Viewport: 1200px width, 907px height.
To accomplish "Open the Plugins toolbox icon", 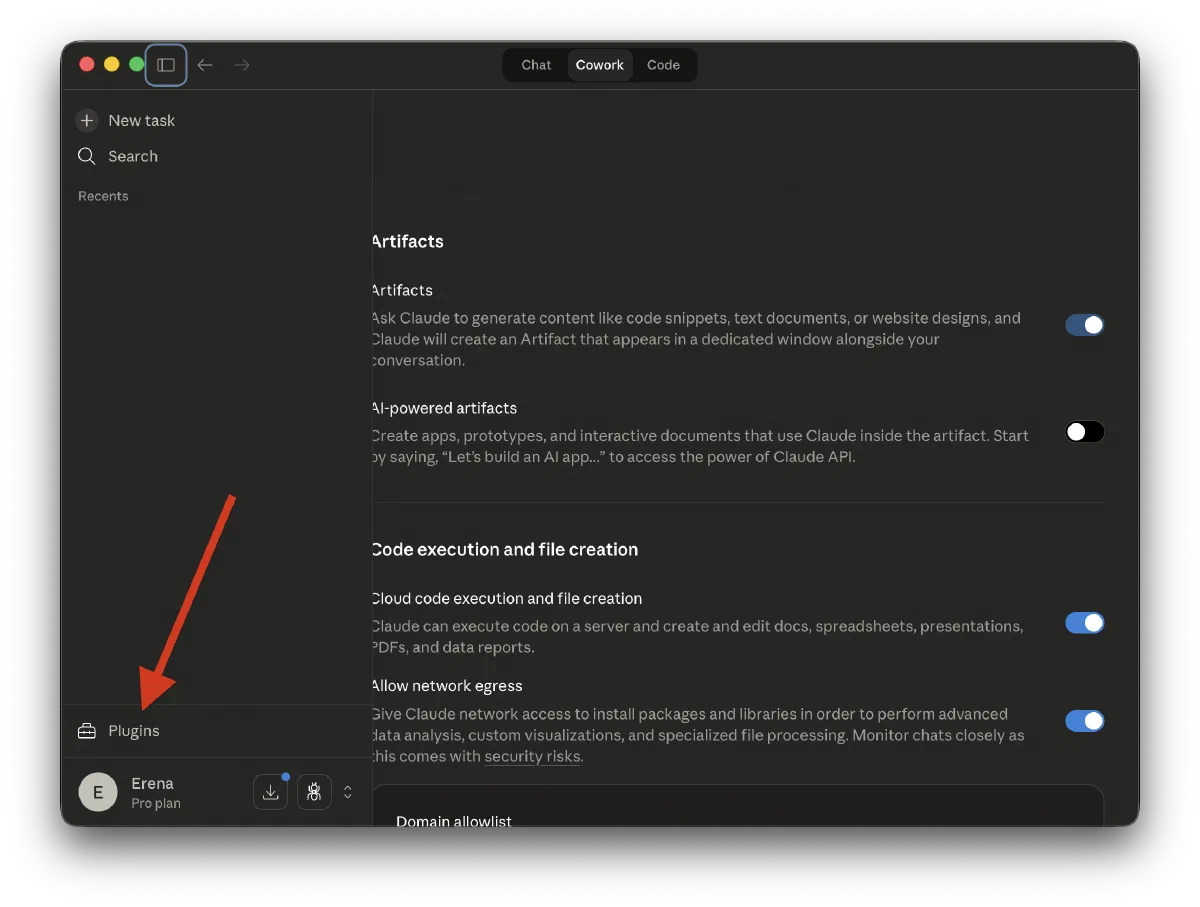I will (x=87, y=731).
